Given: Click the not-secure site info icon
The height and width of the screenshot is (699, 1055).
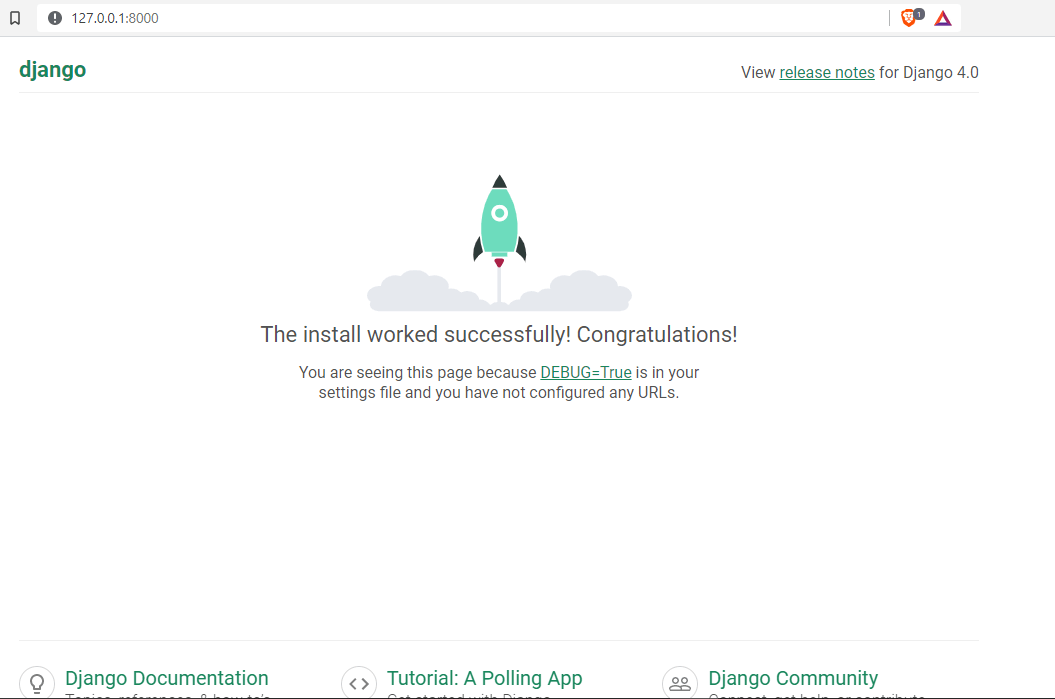Looking at the screenshot, I should [55, 18].
